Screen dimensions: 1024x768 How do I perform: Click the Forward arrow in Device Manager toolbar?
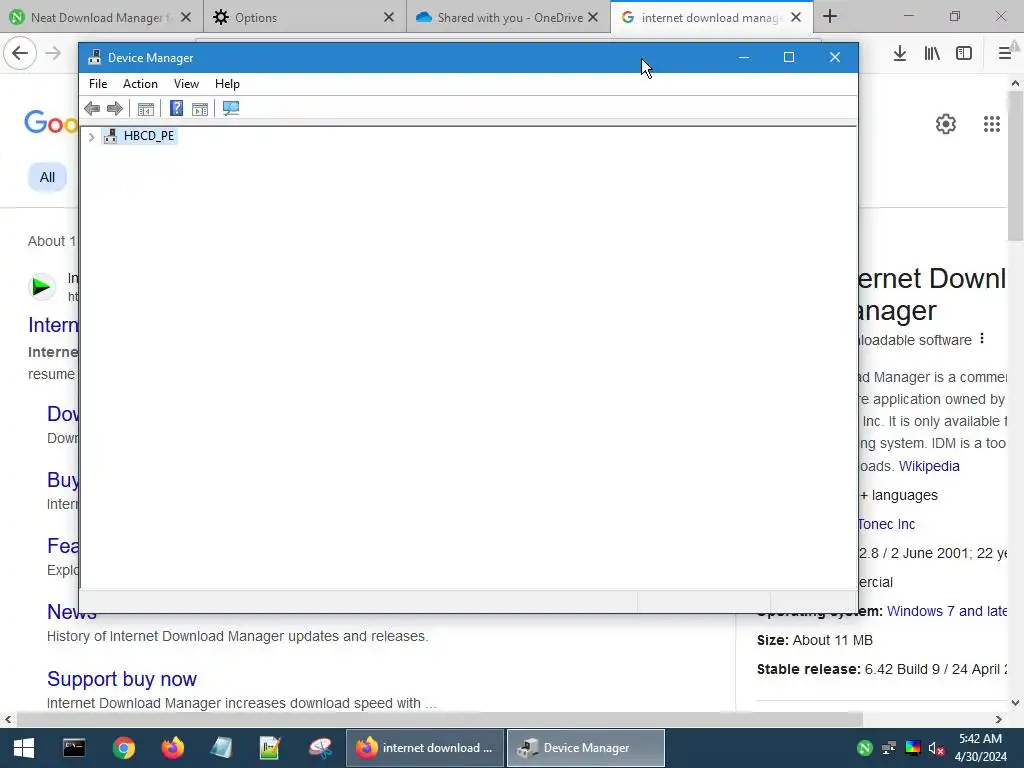click(115, 108)
